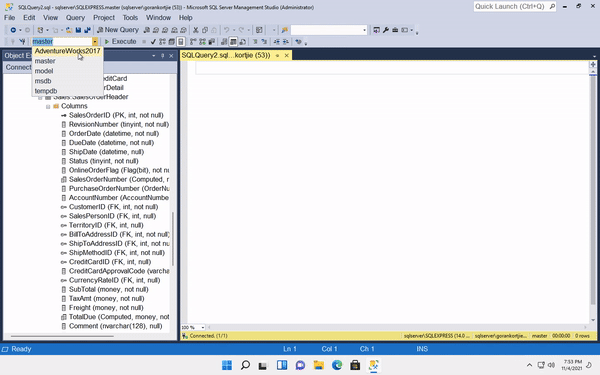Toggle Include Actual Execution Plan
This screenshot has width=600, height=375.
tap(193, 41)
